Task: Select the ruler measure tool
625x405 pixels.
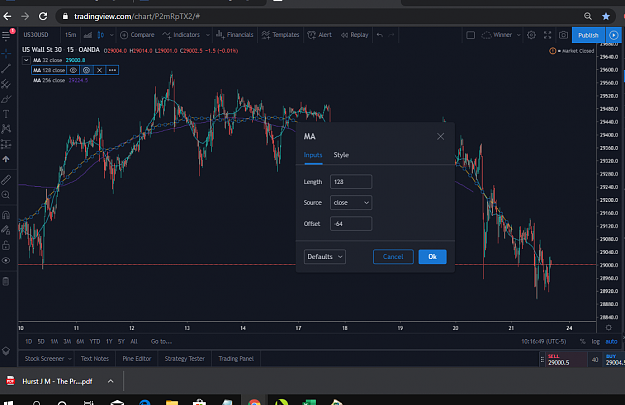Action: pos(6,180)
